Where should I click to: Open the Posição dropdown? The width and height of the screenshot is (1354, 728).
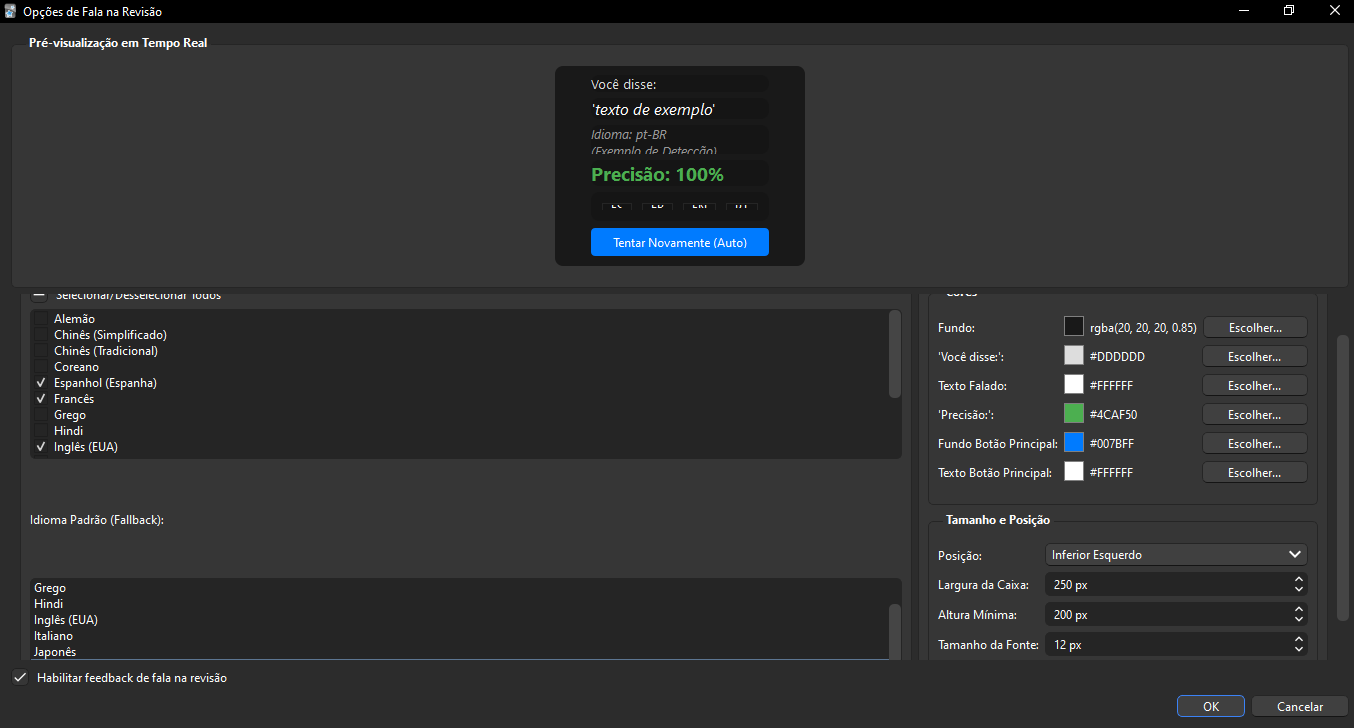(x=1175, y=555)
